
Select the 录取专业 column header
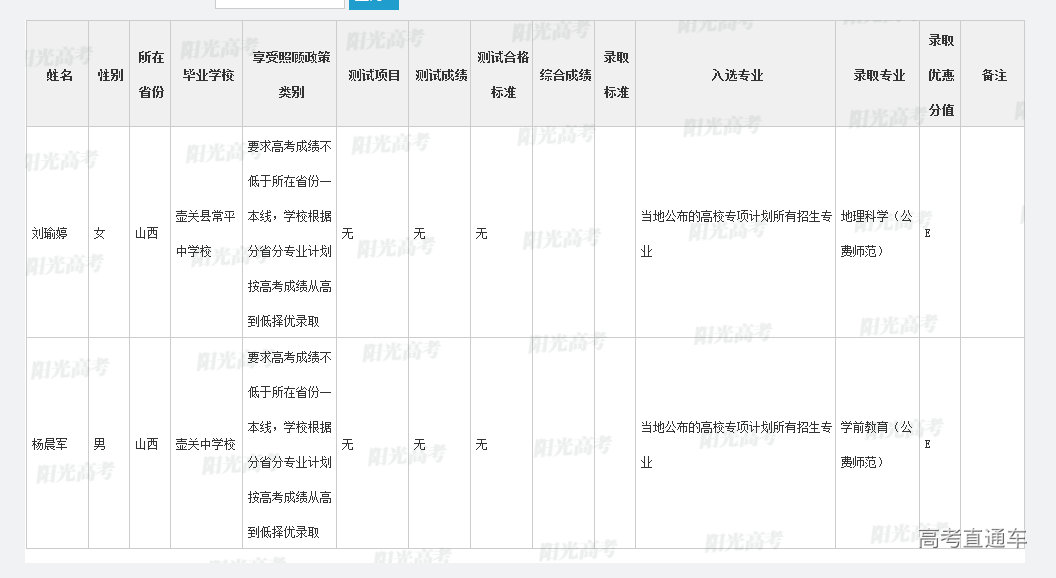point(878,75)
